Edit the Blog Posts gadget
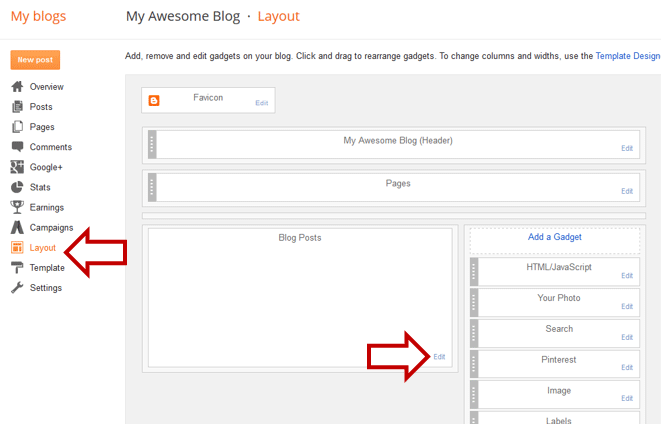This screenshot has width=661, height=424. [439, 357]
